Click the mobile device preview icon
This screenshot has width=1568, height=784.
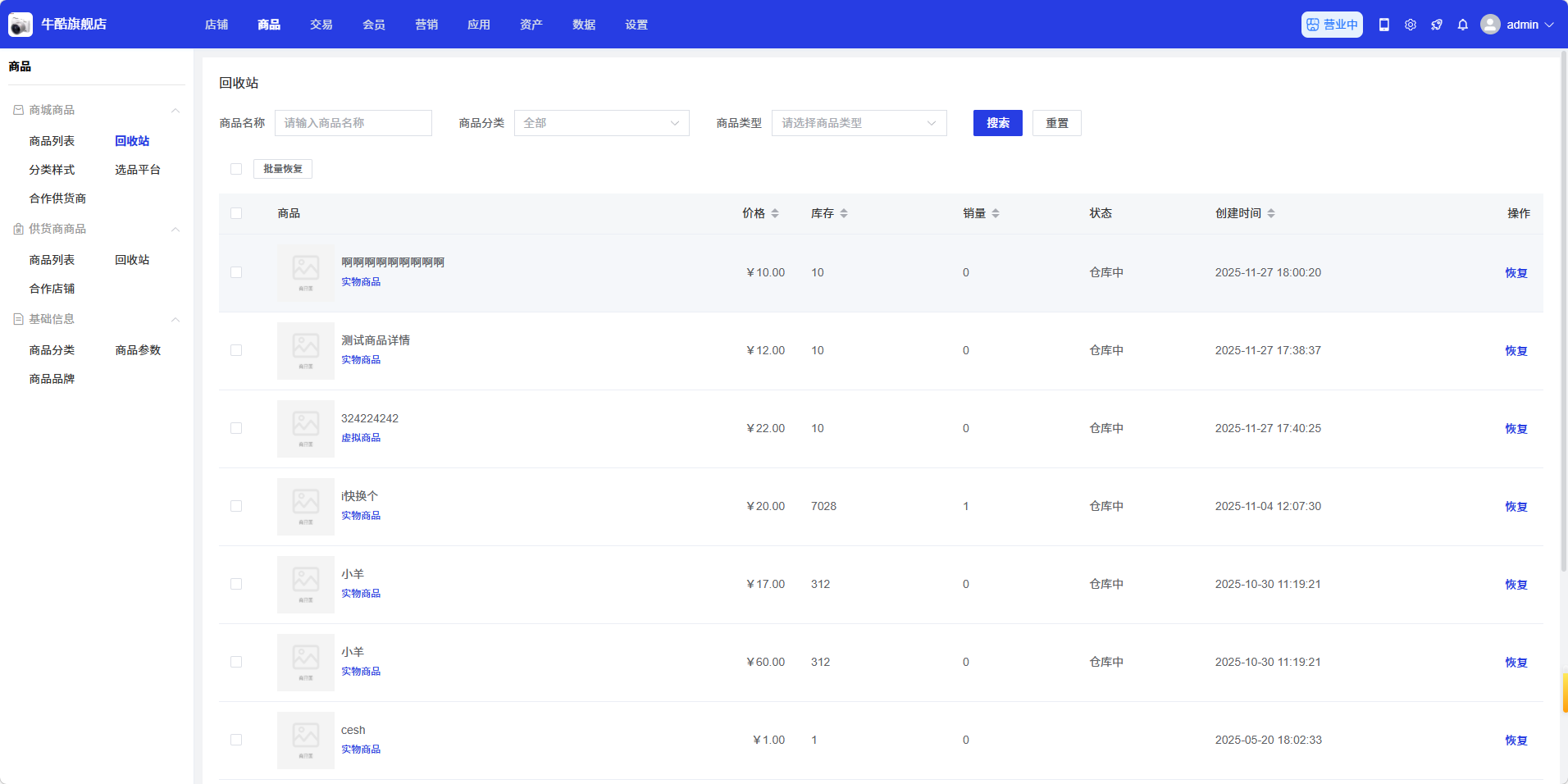(1383, 25)
